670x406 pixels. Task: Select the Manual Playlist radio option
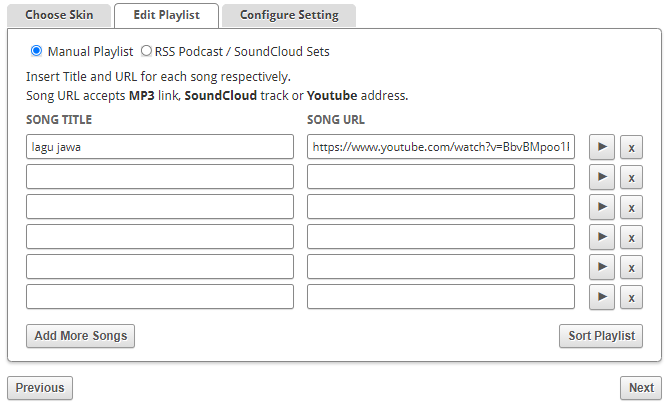(x=36, y=51)
